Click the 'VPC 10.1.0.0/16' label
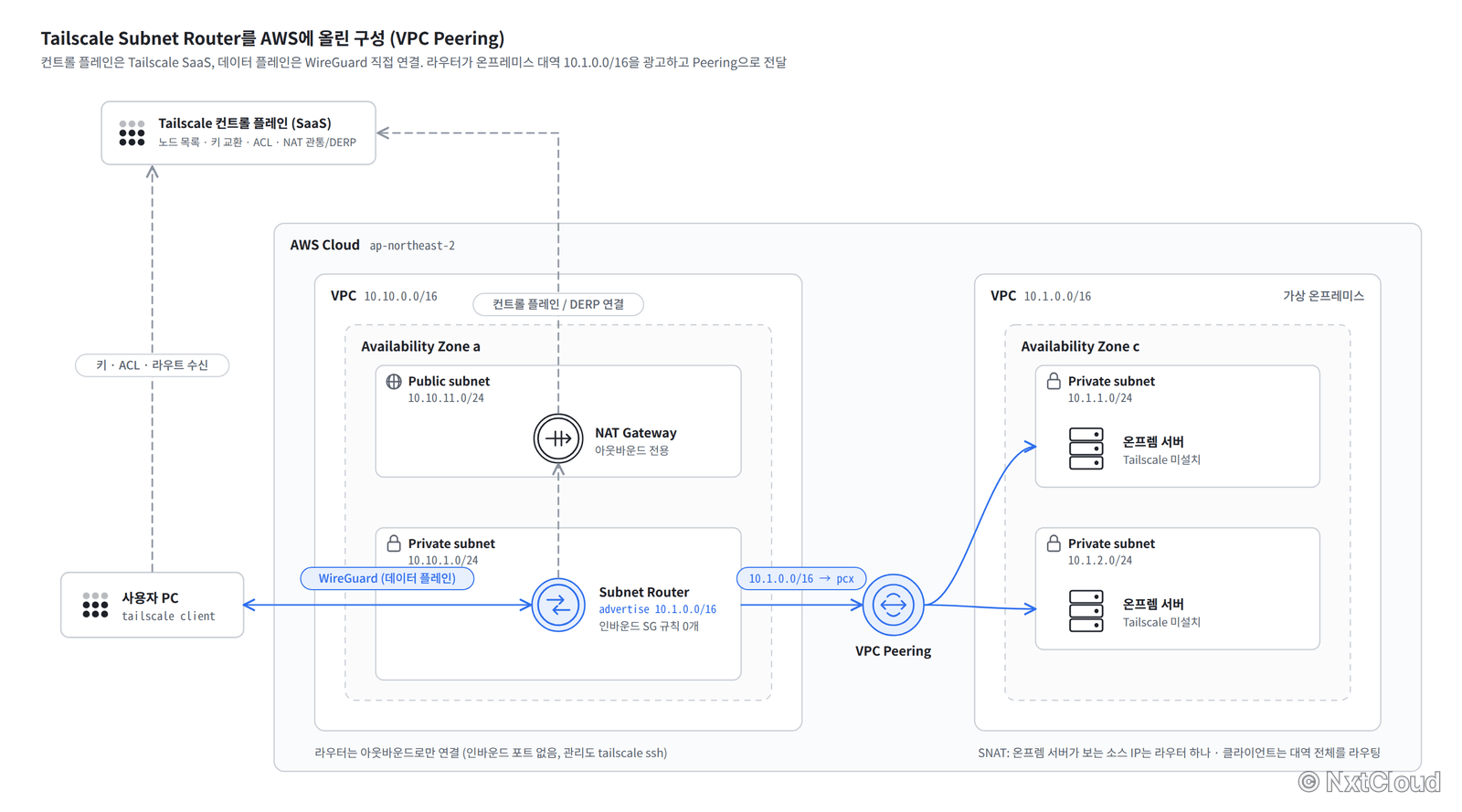The image size is (1462, 812). point(1041,296)
